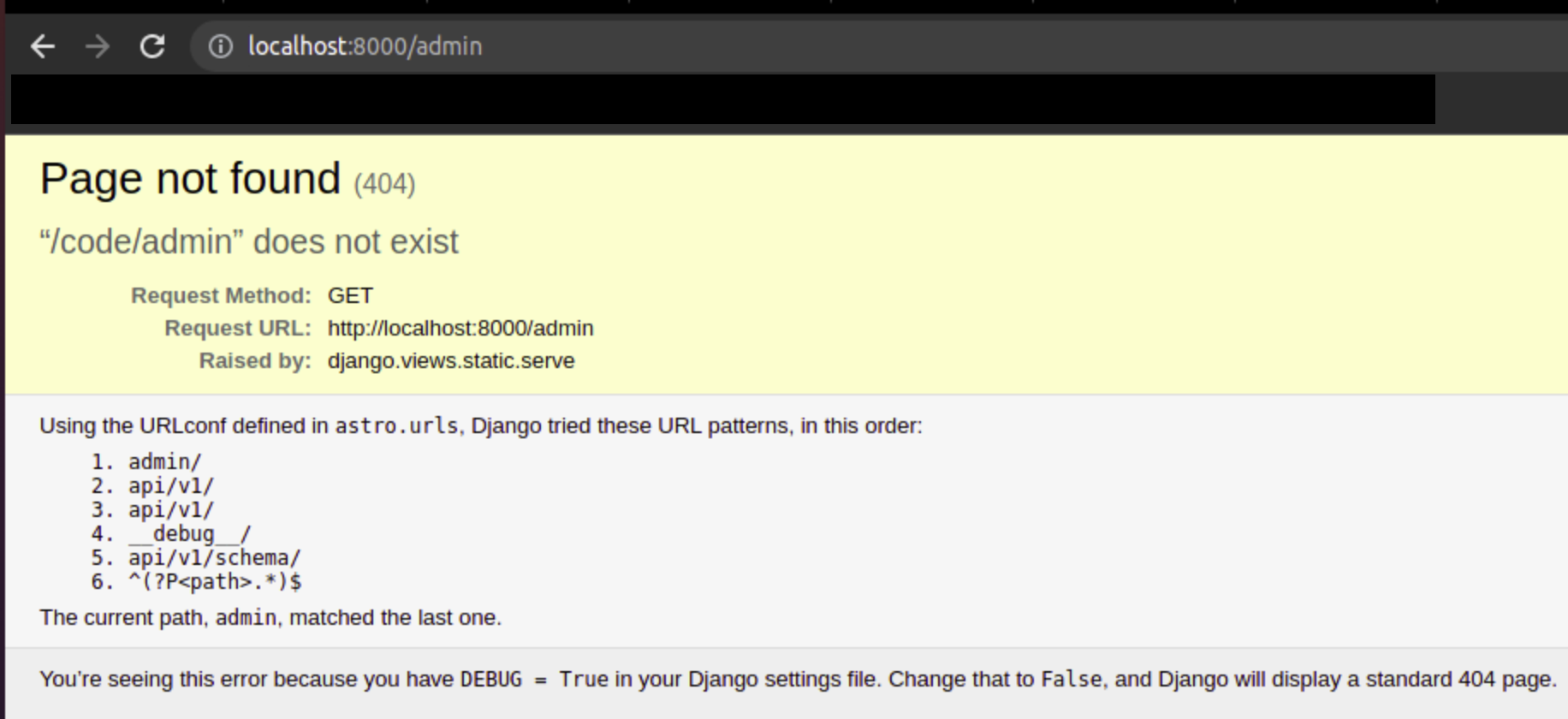Screen dimensions: 1568x719
Task: Click the Request URL value http://localhost:8000/admin
Action: (x=460, y=328)
